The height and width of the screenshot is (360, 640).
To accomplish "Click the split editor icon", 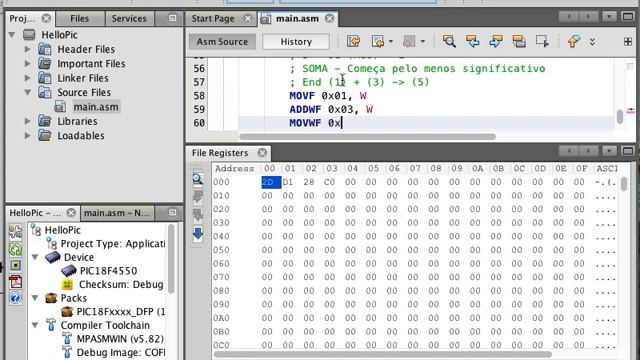I will 628,42.
